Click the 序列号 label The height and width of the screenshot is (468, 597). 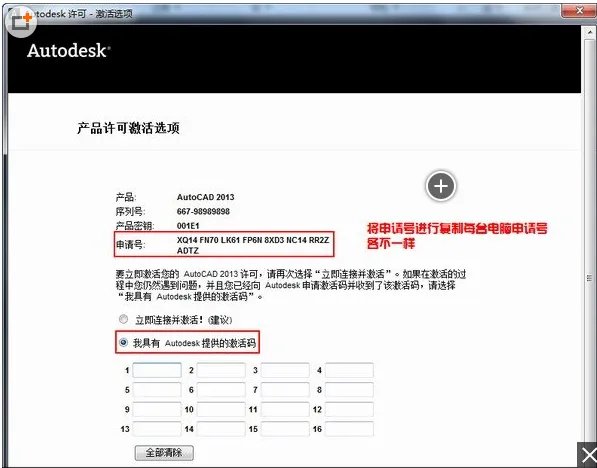pos(131,211)
